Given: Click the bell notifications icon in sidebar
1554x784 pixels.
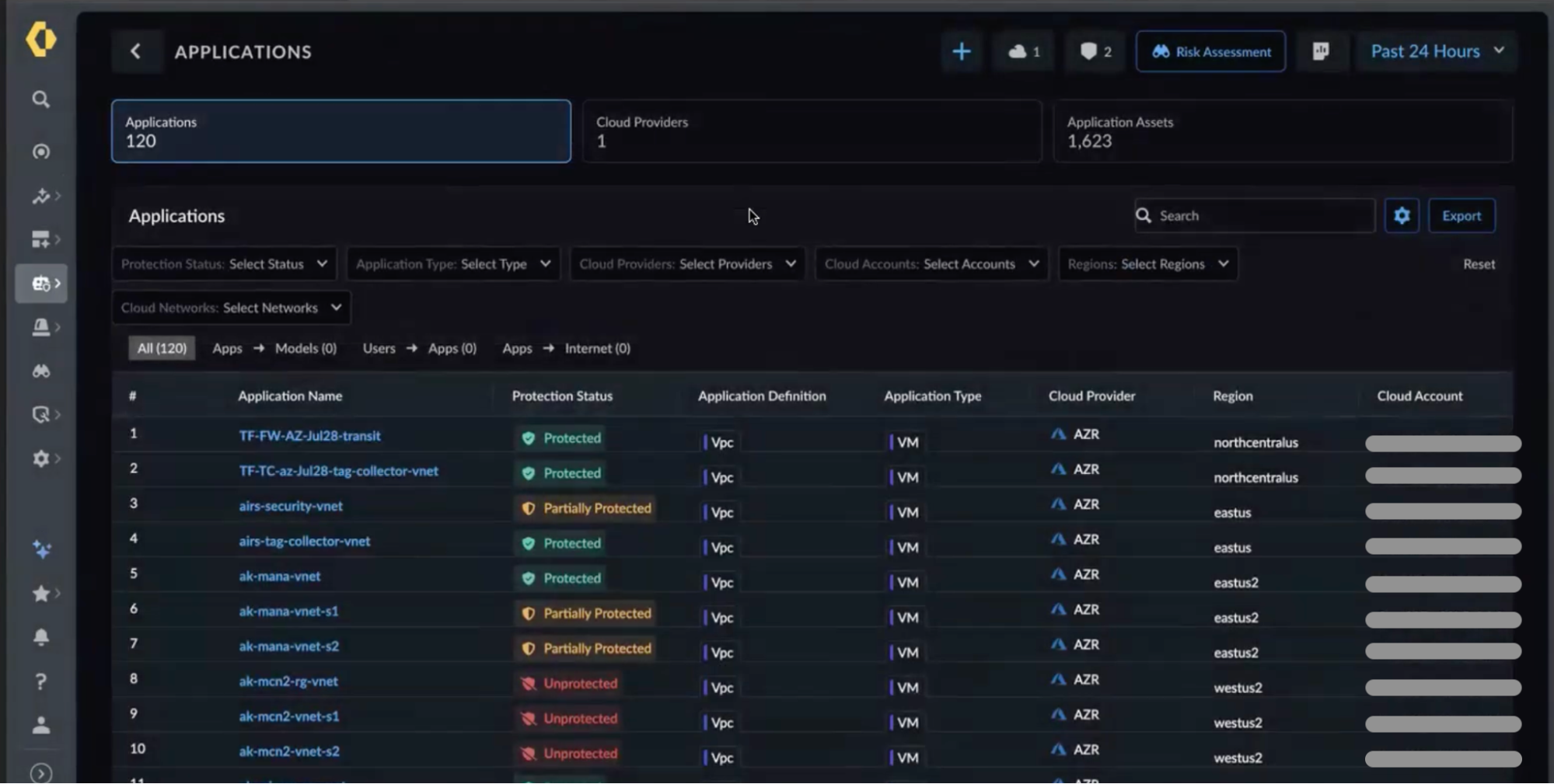Looking at the screenshot, I should [x=41, y=637].
